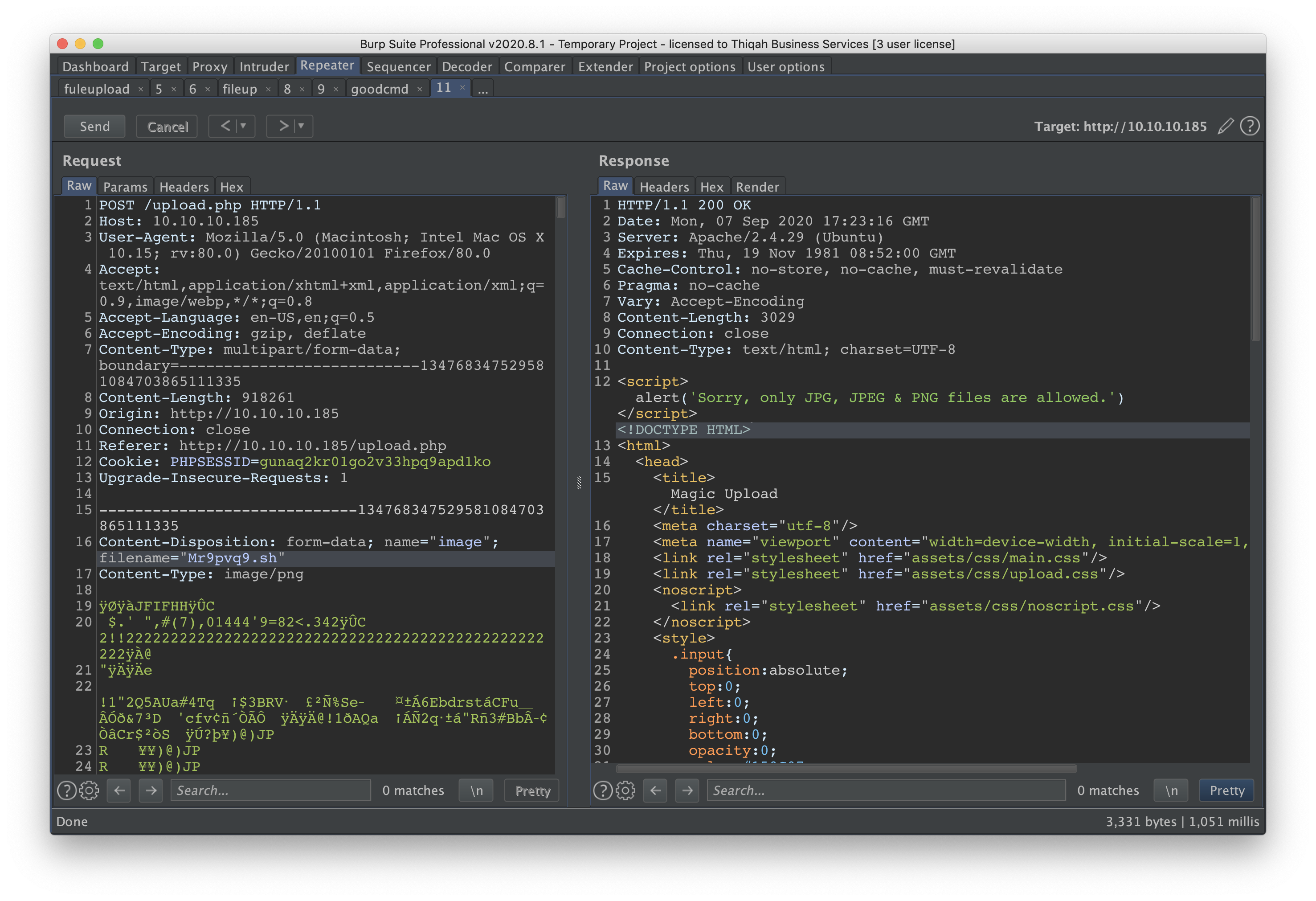Viewport: 1316px width, 901px height.
Task: Switch Request view to Headers
Action: coord(184,187)
